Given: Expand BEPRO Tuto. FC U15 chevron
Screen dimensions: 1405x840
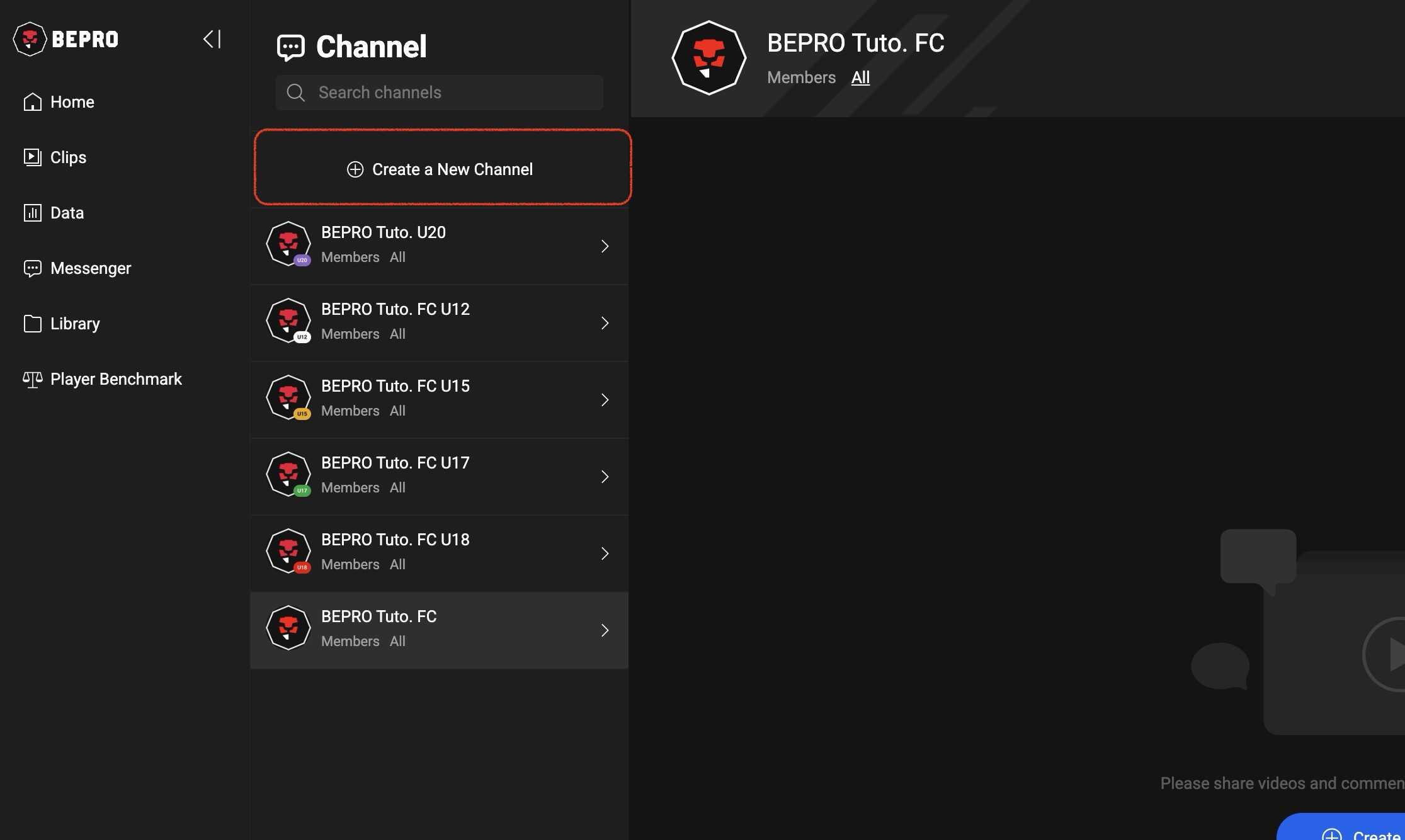Looking at the screenshot, I should point(605,400).
